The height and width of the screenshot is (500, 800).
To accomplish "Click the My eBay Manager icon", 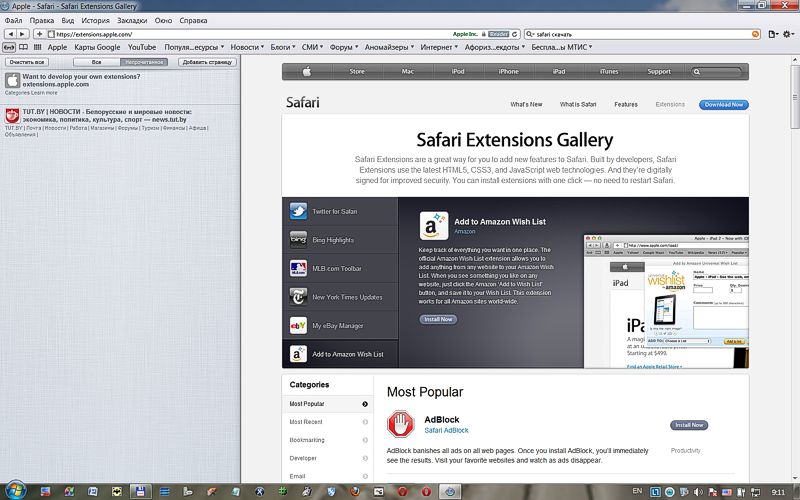I will (298, 325).
